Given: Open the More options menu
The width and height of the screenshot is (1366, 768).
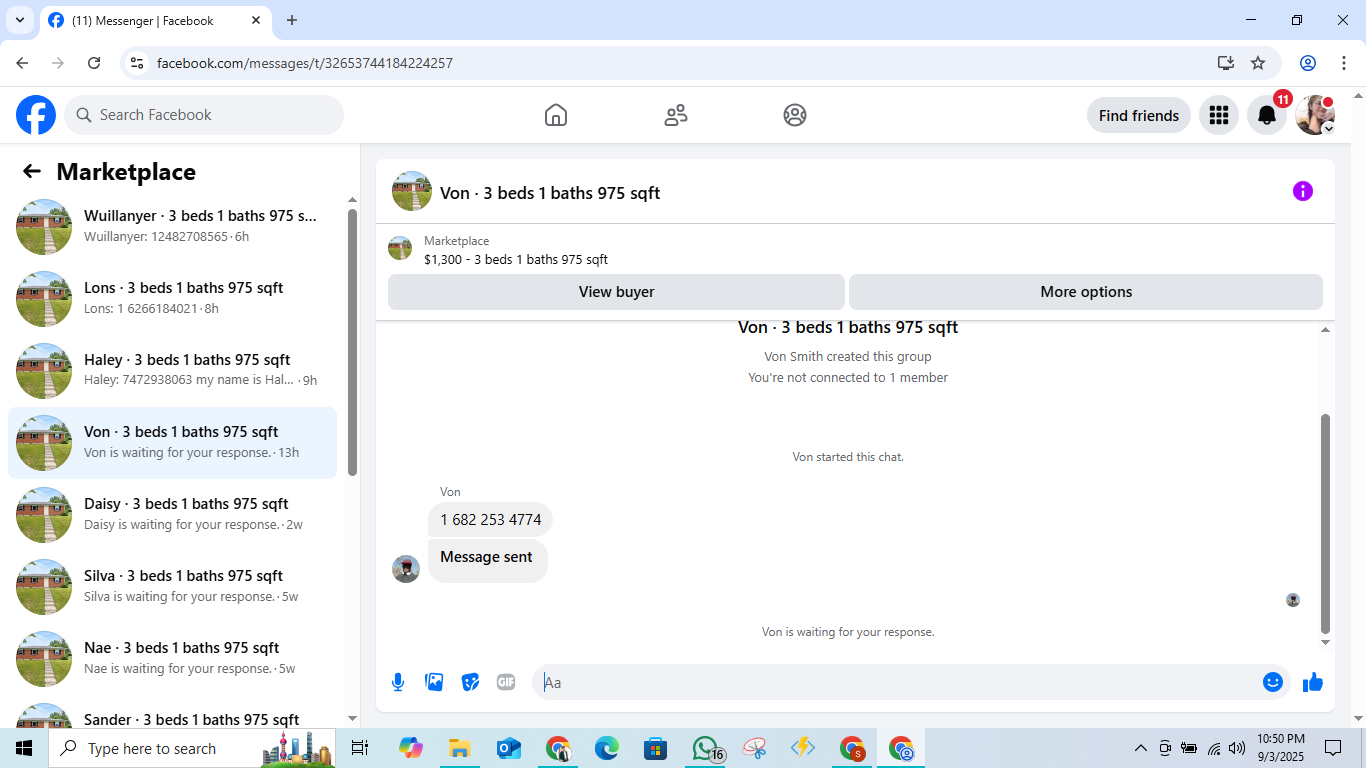Looking at the screenshot, I should click(x=1086, y=292).
